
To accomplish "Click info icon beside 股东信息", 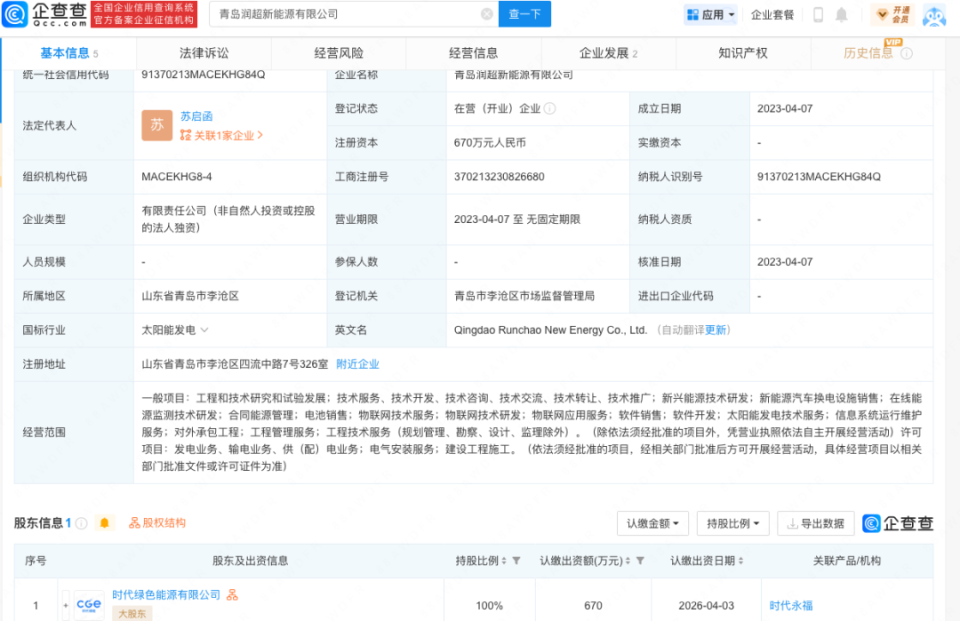I will (x=81, y=523).
